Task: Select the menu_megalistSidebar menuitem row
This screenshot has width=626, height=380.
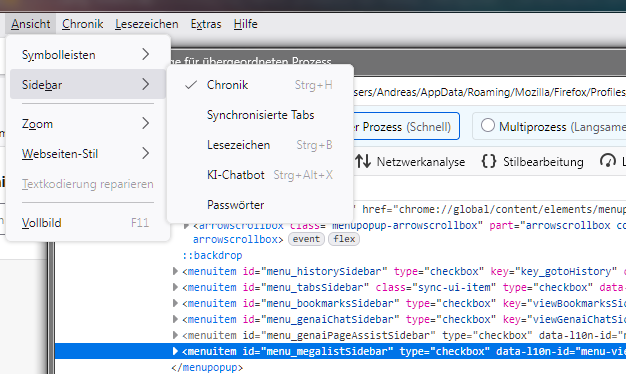Action: tap(340, 351)
